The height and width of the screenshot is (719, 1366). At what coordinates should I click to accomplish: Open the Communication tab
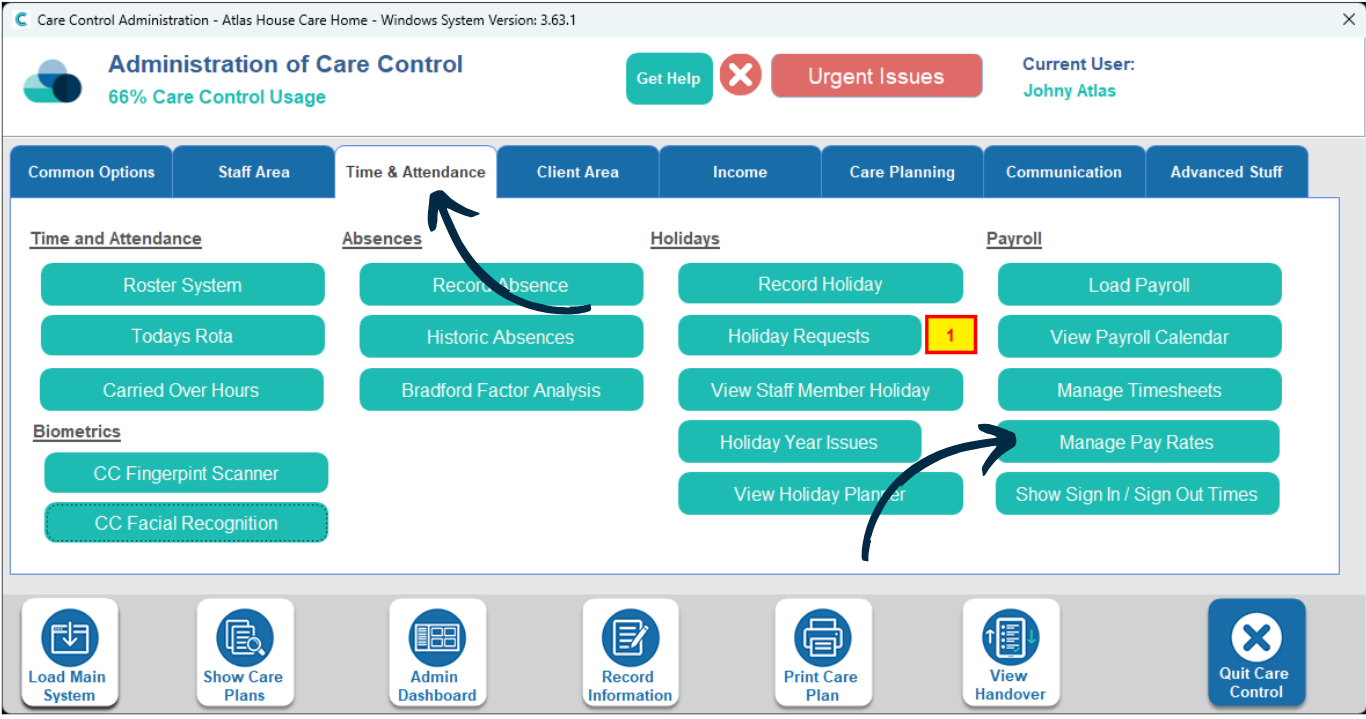1064,172
